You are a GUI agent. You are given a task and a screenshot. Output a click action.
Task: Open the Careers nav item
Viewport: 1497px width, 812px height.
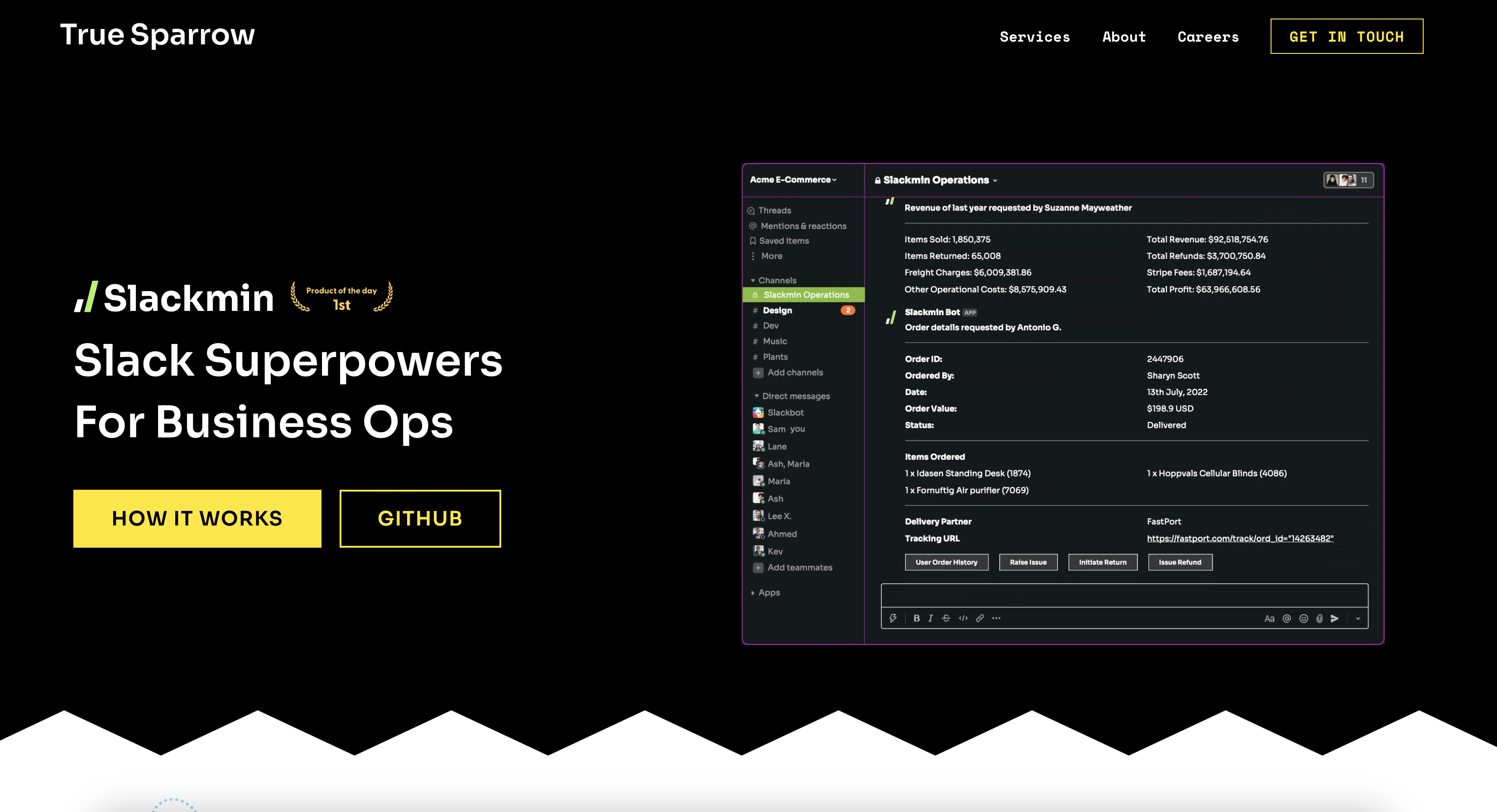pyautogui.click(x=1208, y=37)
